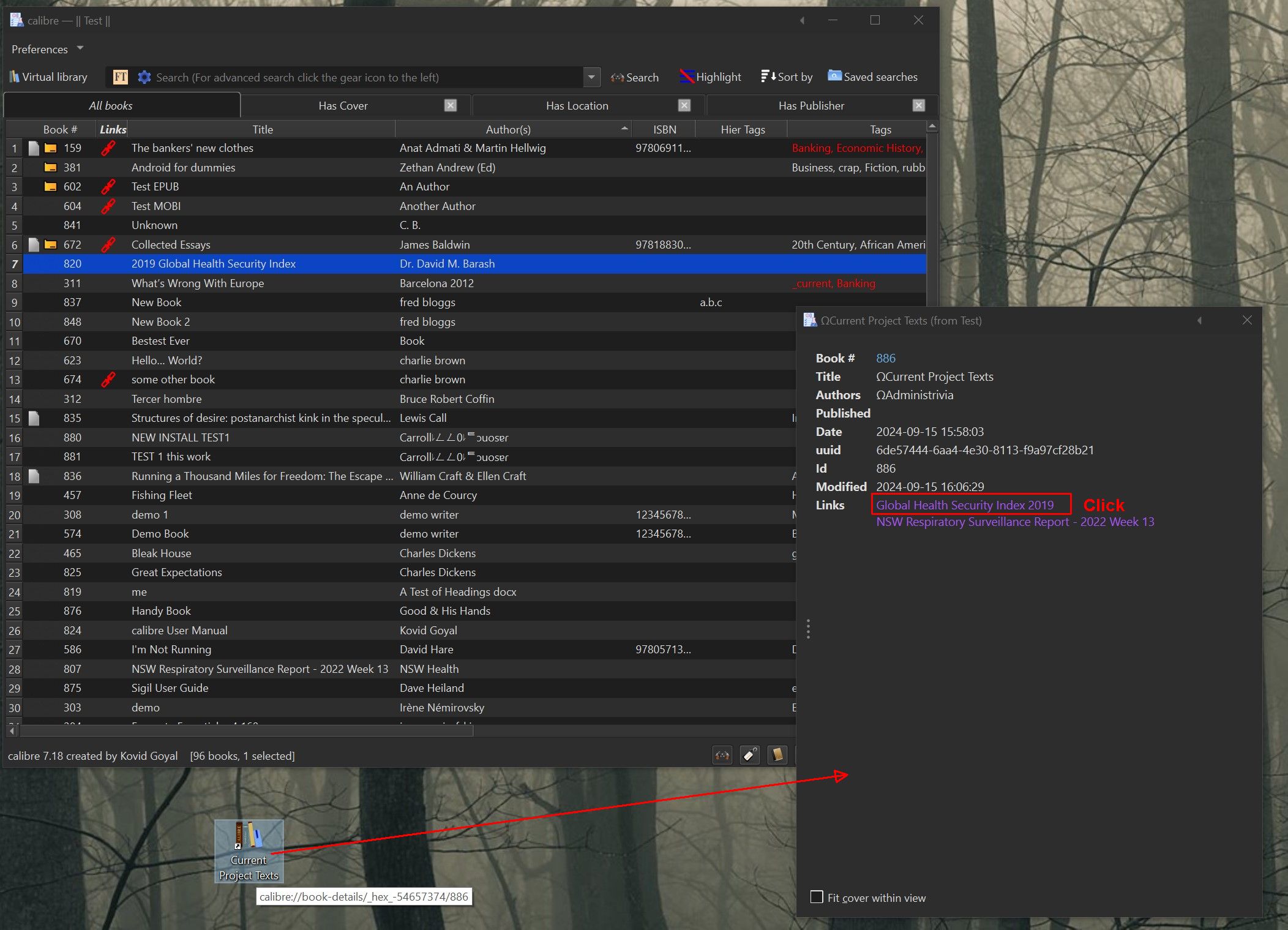Toggle the Tag browser icon in status bar
This screenshot has width=1288, height=930.
click(750, 755)
